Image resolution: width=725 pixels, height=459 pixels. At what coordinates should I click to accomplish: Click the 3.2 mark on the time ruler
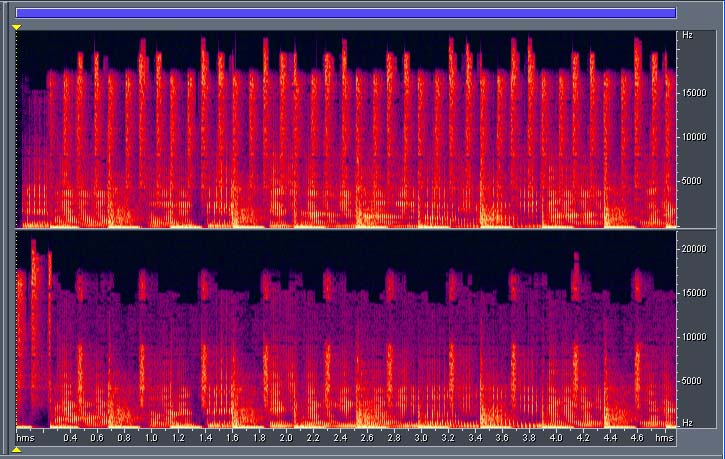coord(448,438)
